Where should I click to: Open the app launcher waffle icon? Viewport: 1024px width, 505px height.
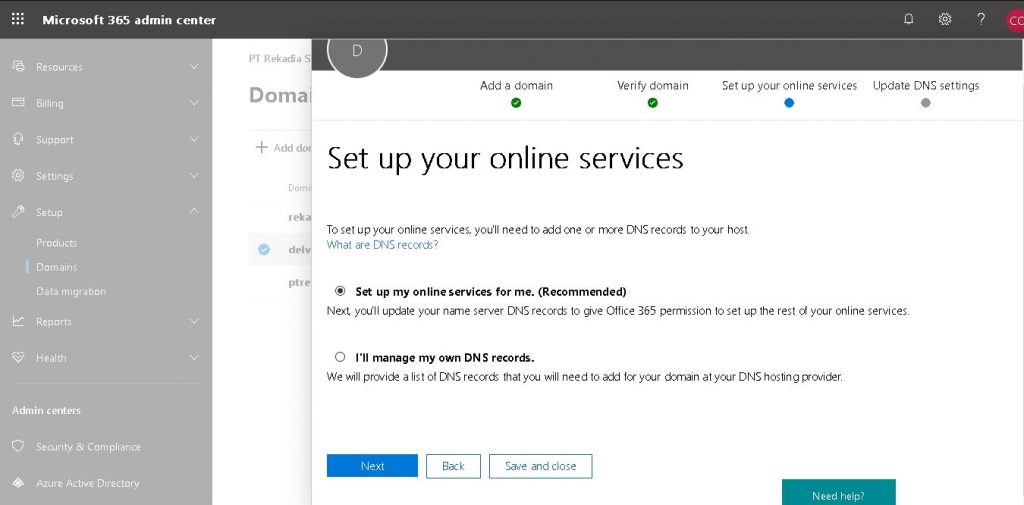pyautogui.click(x=18, y=19)
